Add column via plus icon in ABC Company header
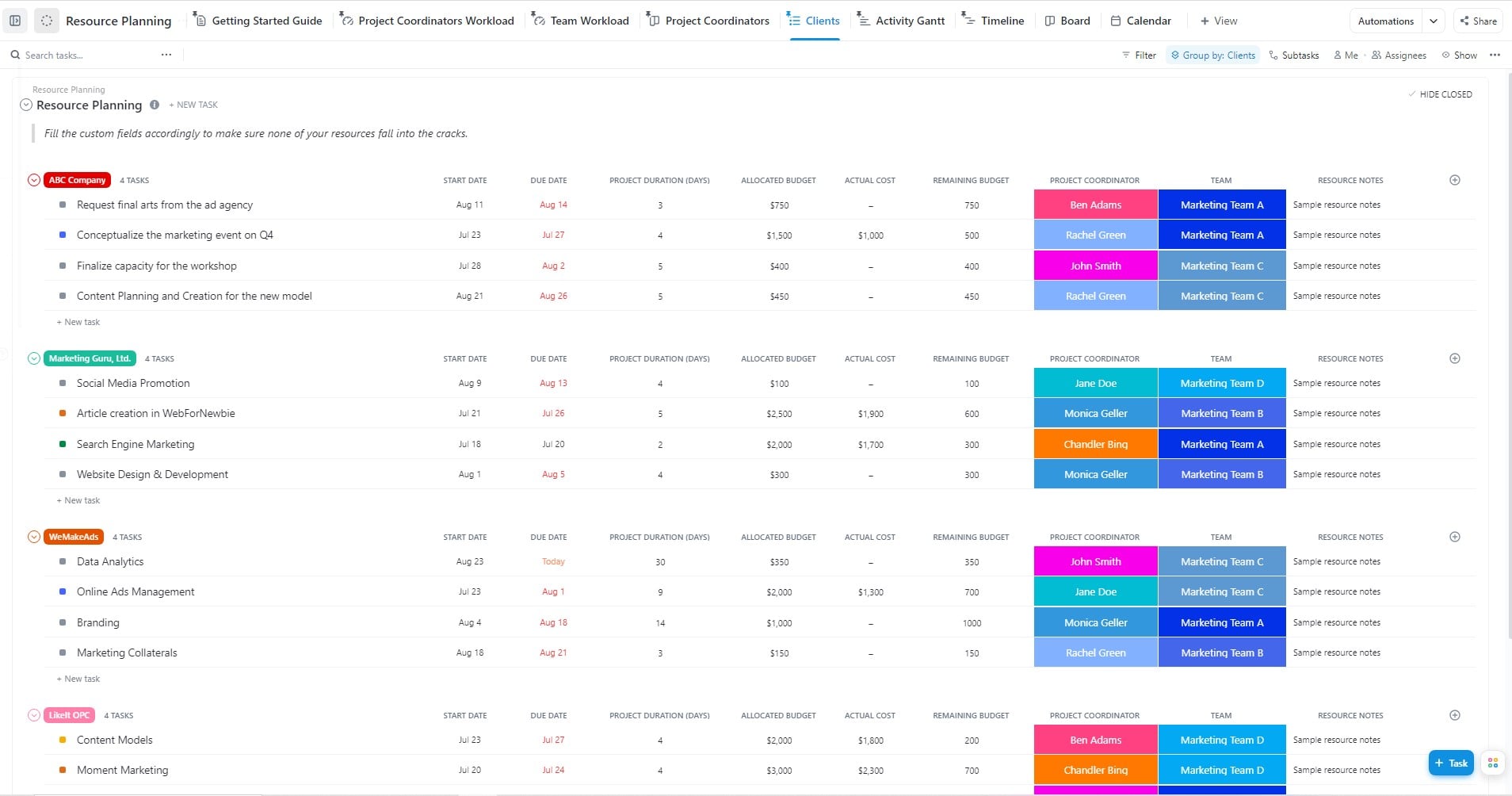1512x796 pixels. coord(1454,180)
